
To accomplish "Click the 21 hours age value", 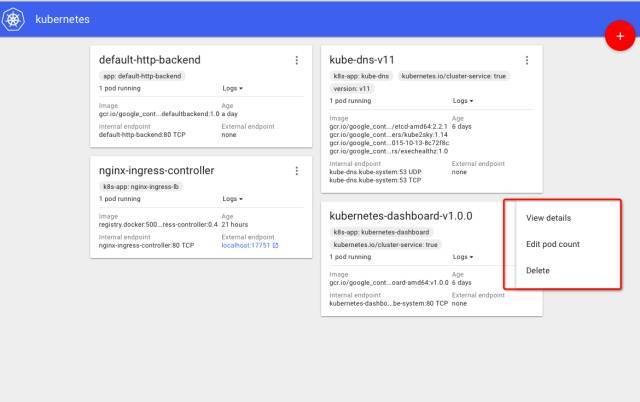I will [235, 224].
